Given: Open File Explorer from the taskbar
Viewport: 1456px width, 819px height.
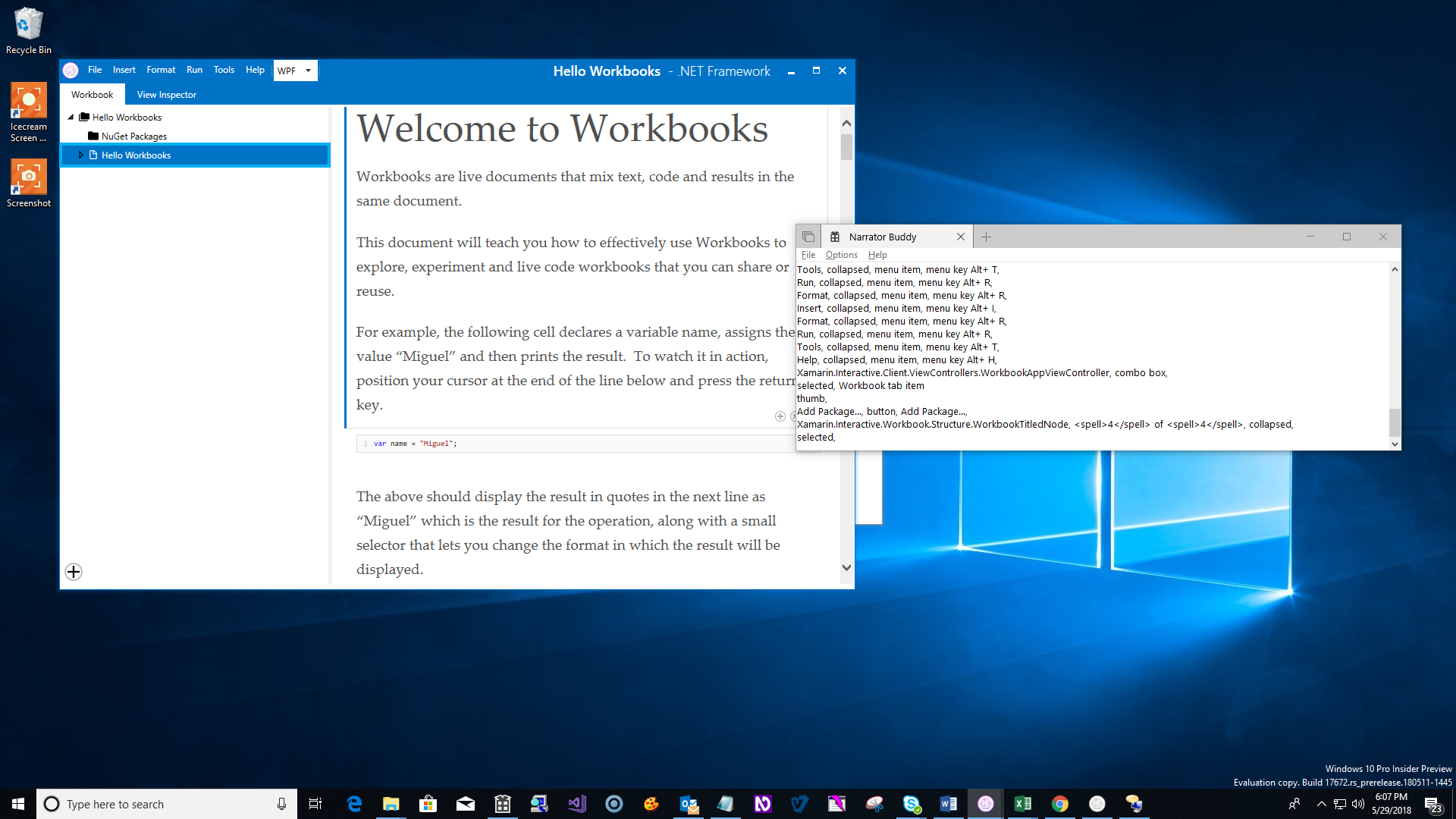Looking at the screenshot, I should [x=391, y=804].
